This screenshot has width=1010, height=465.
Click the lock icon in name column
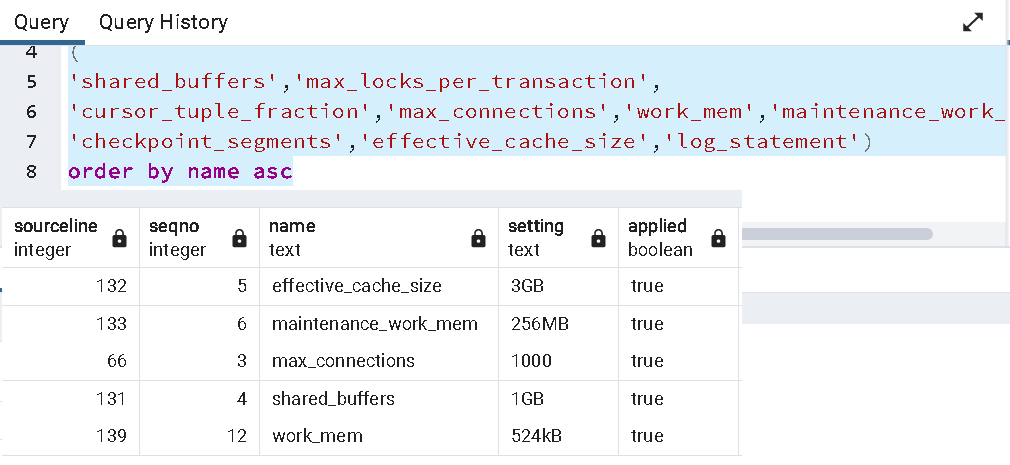click(x=478, y=238)
